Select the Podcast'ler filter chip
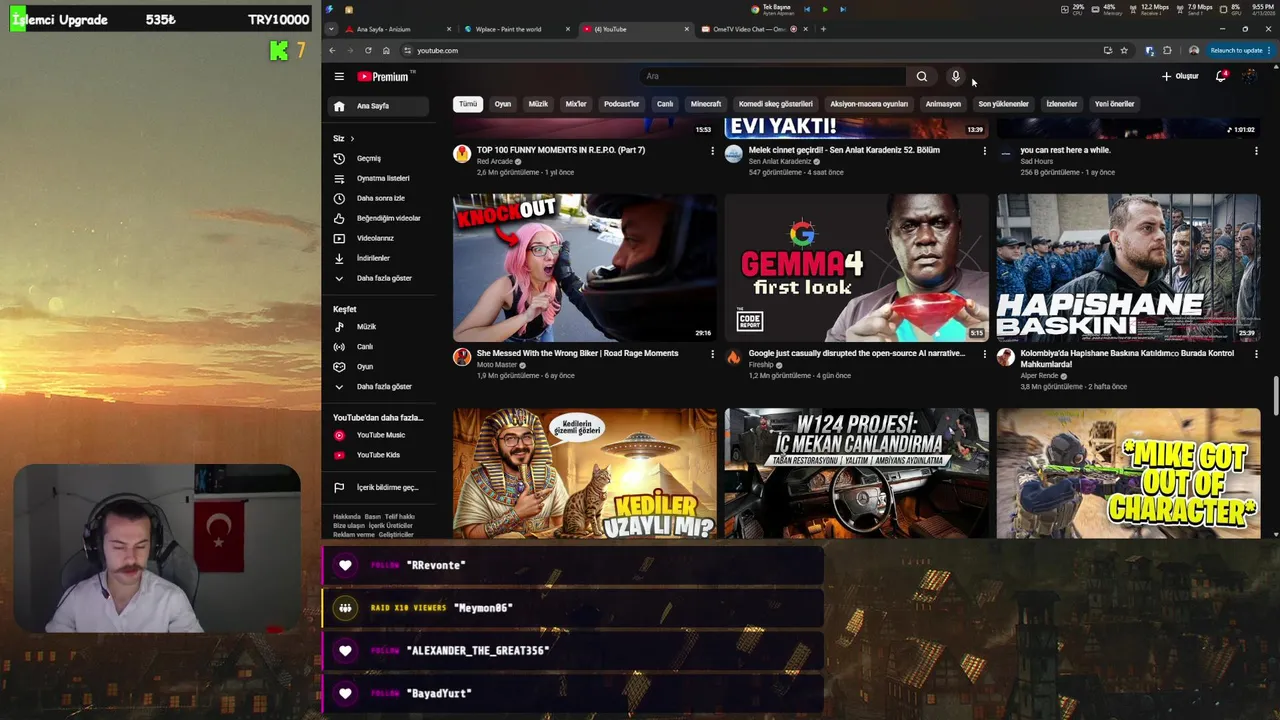This screenshot has width=1280, height=720. pos(621,104)
